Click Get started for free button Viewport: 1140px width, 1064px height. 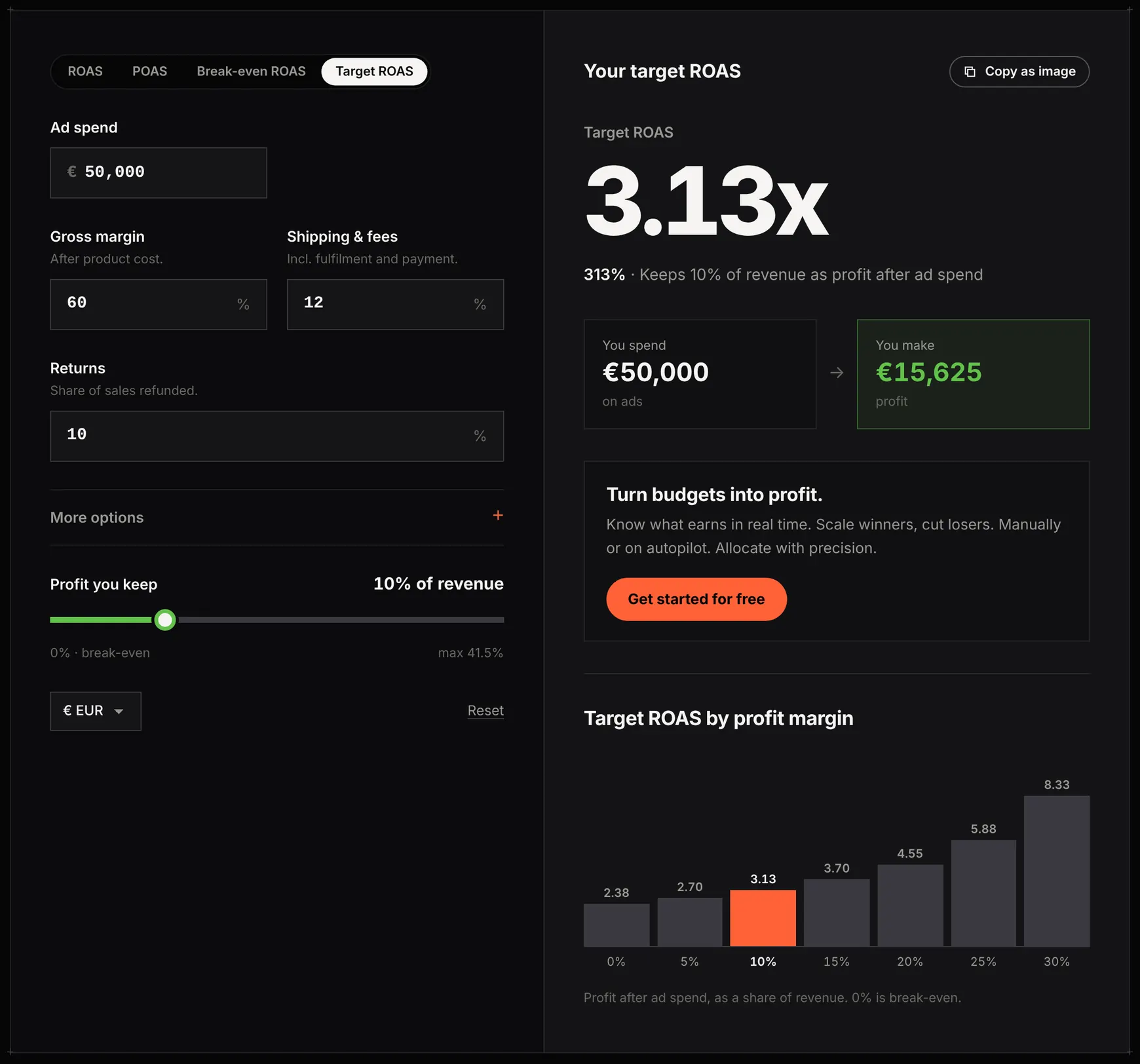(696, 599)
